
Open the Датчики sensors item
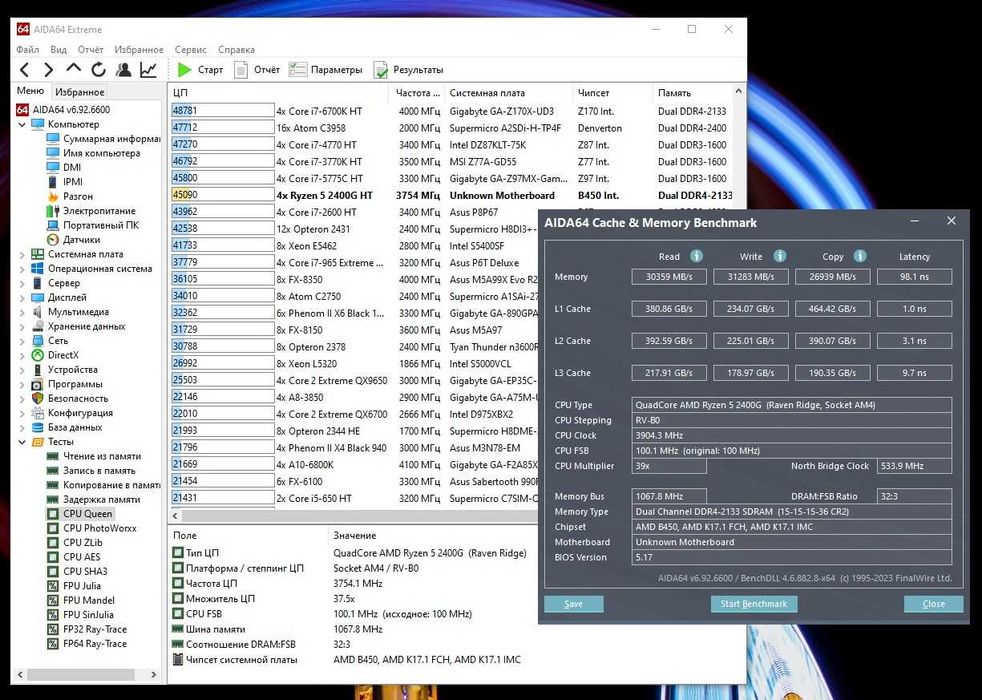click(x=74, y=239)
